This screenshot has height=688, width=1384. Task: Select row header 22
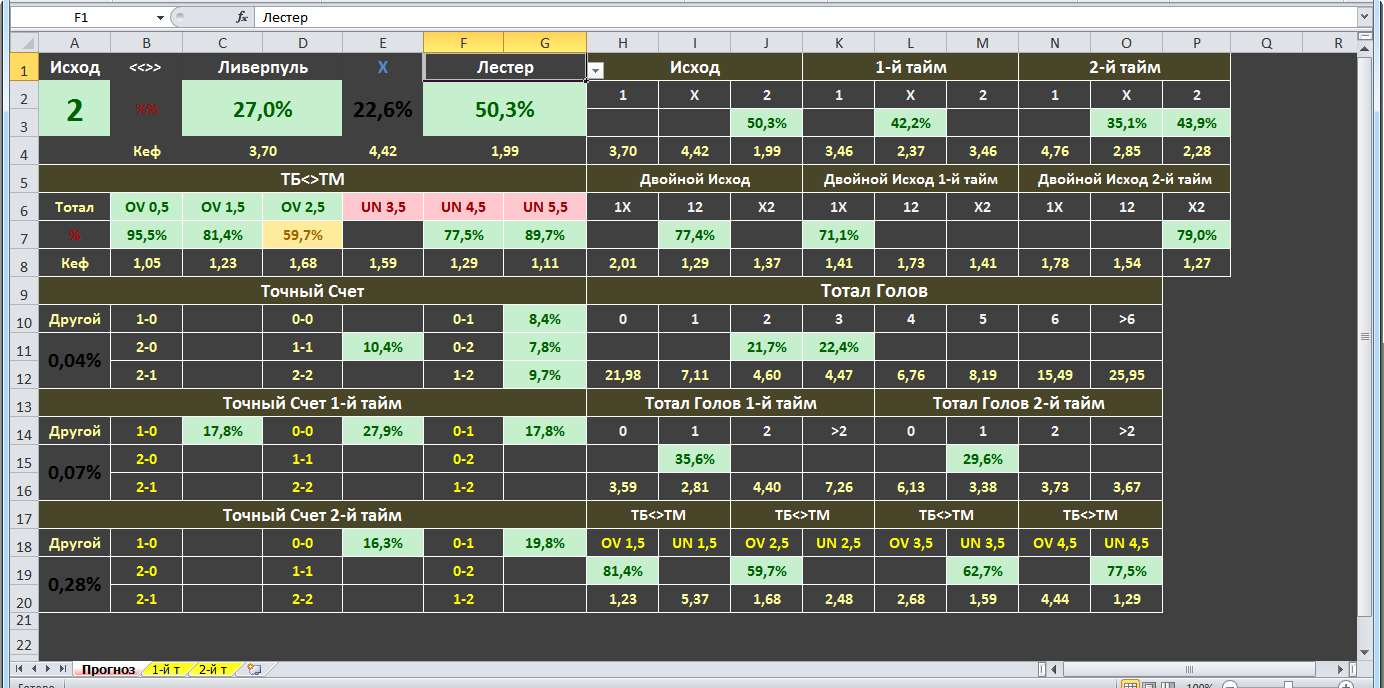click(x=24, y=644)
